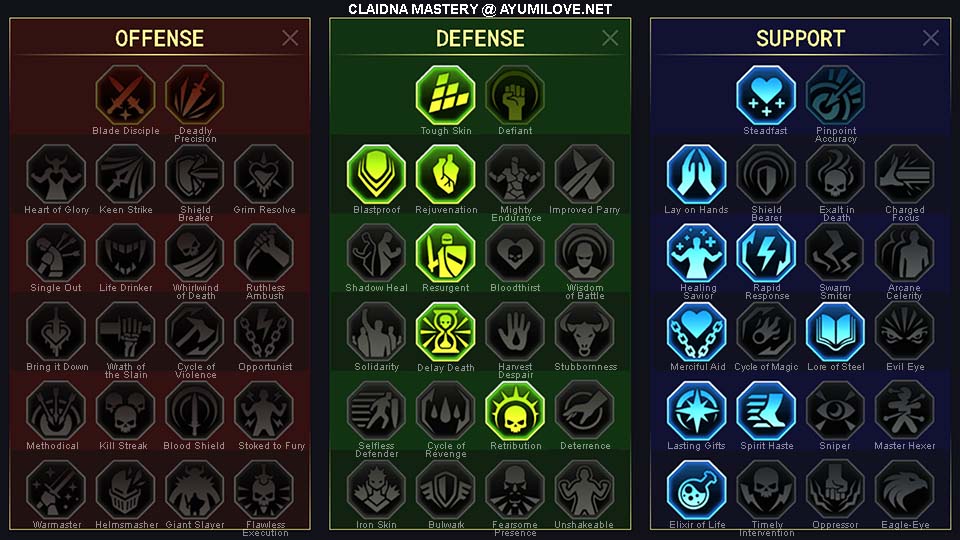
Task: Pick the Bulwark shield mastery
Action: pos(446,489)
